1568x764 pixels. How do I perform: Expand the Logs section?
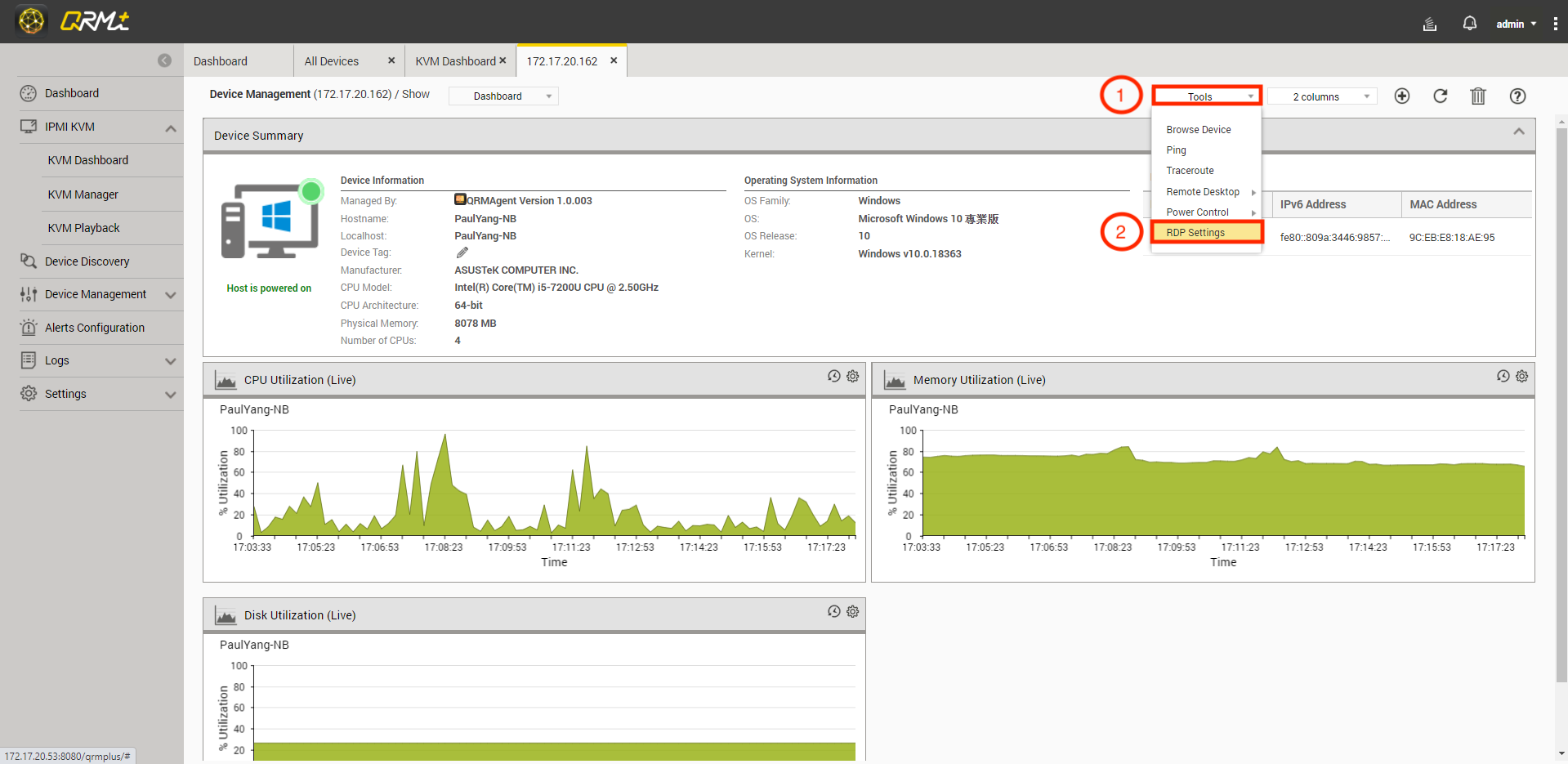point(170,361)
